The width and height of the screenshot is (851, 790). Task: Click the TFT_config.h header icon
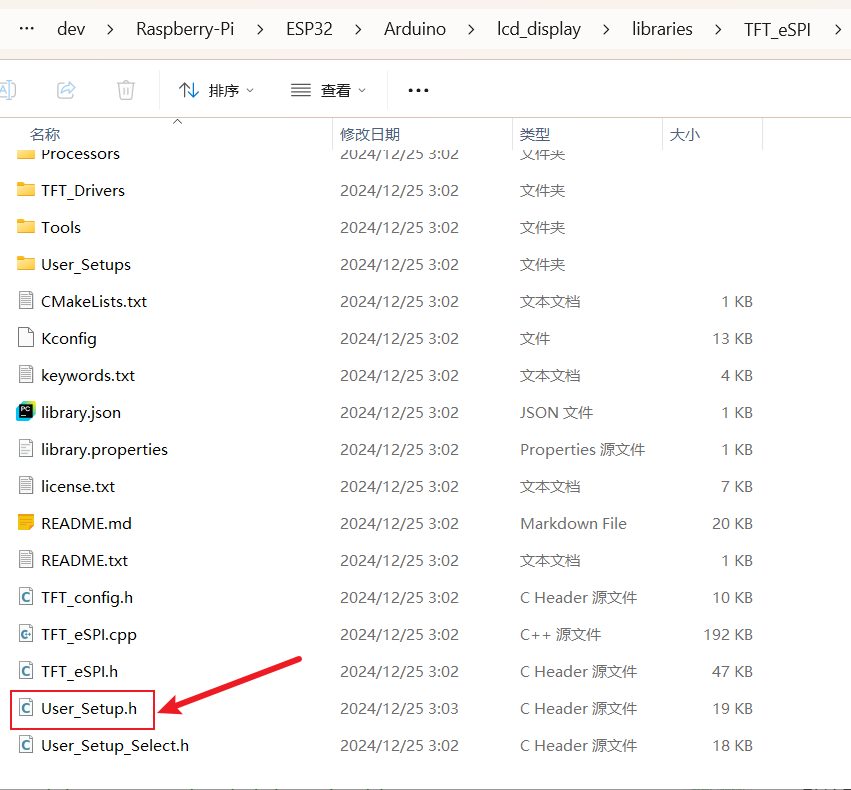click(26, 596)
